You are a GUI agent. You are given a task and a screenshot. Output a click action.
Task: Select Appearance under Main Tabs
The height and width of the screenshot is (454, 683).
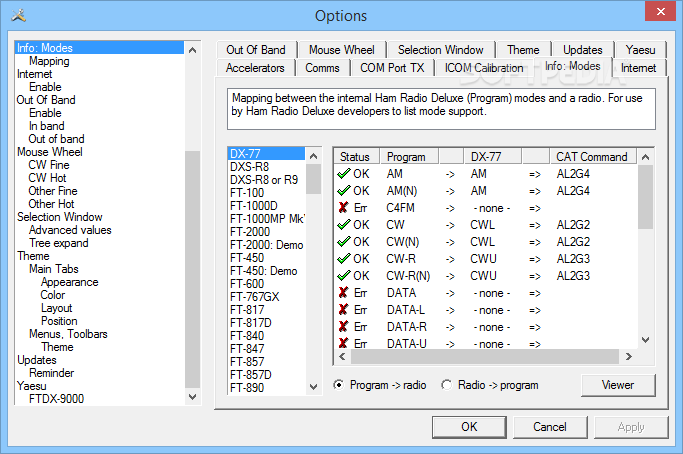click(x=70, y=282)
